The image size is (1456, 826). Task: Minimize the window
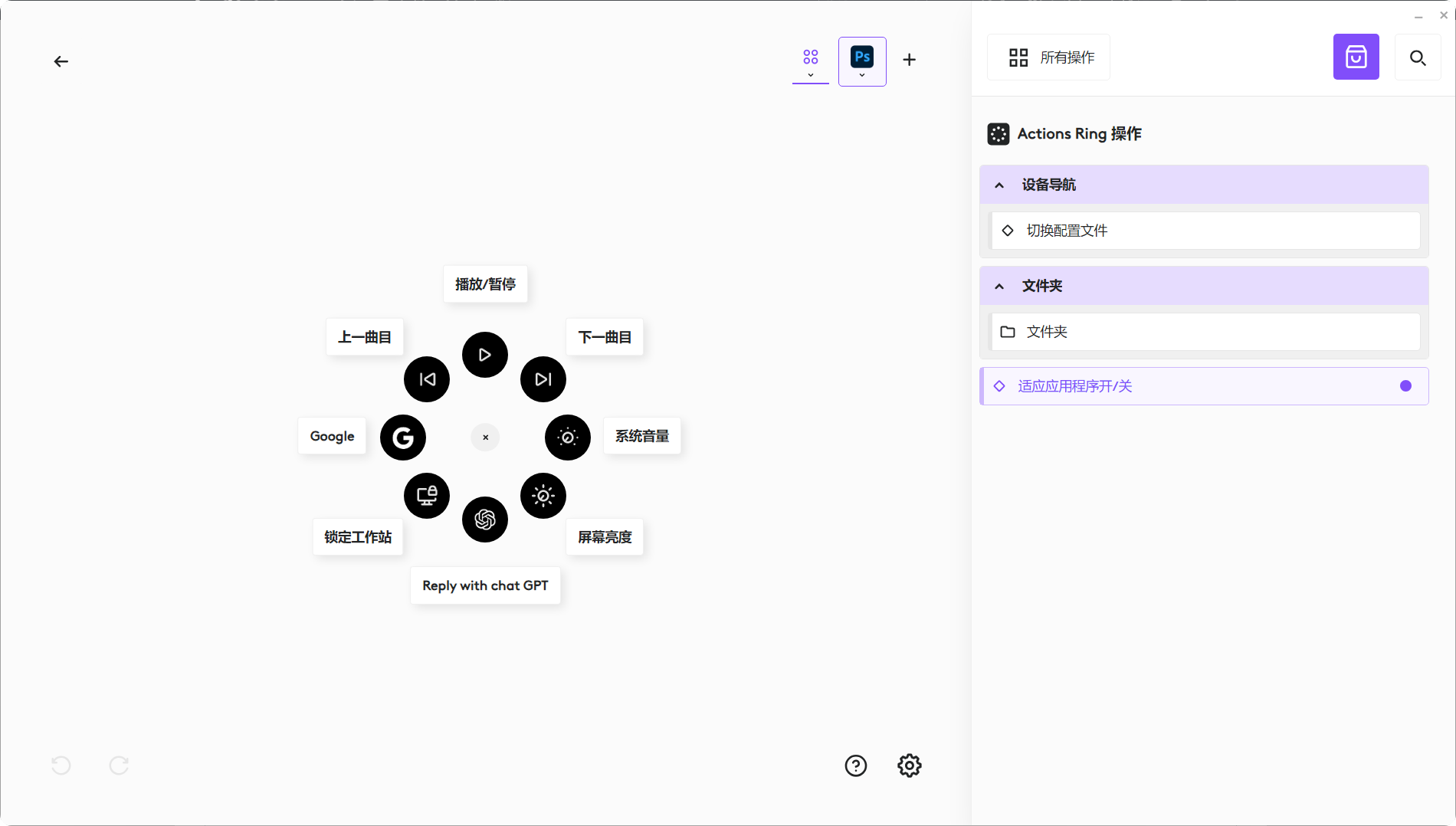coord(1418,16)
